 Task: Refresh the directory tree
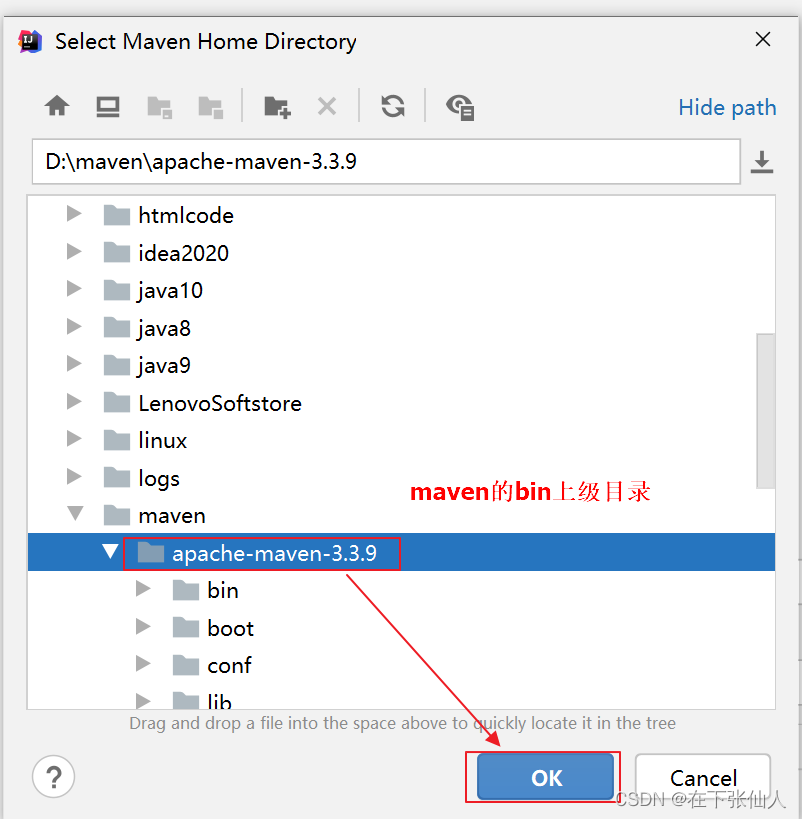click(x=393, y=107)
